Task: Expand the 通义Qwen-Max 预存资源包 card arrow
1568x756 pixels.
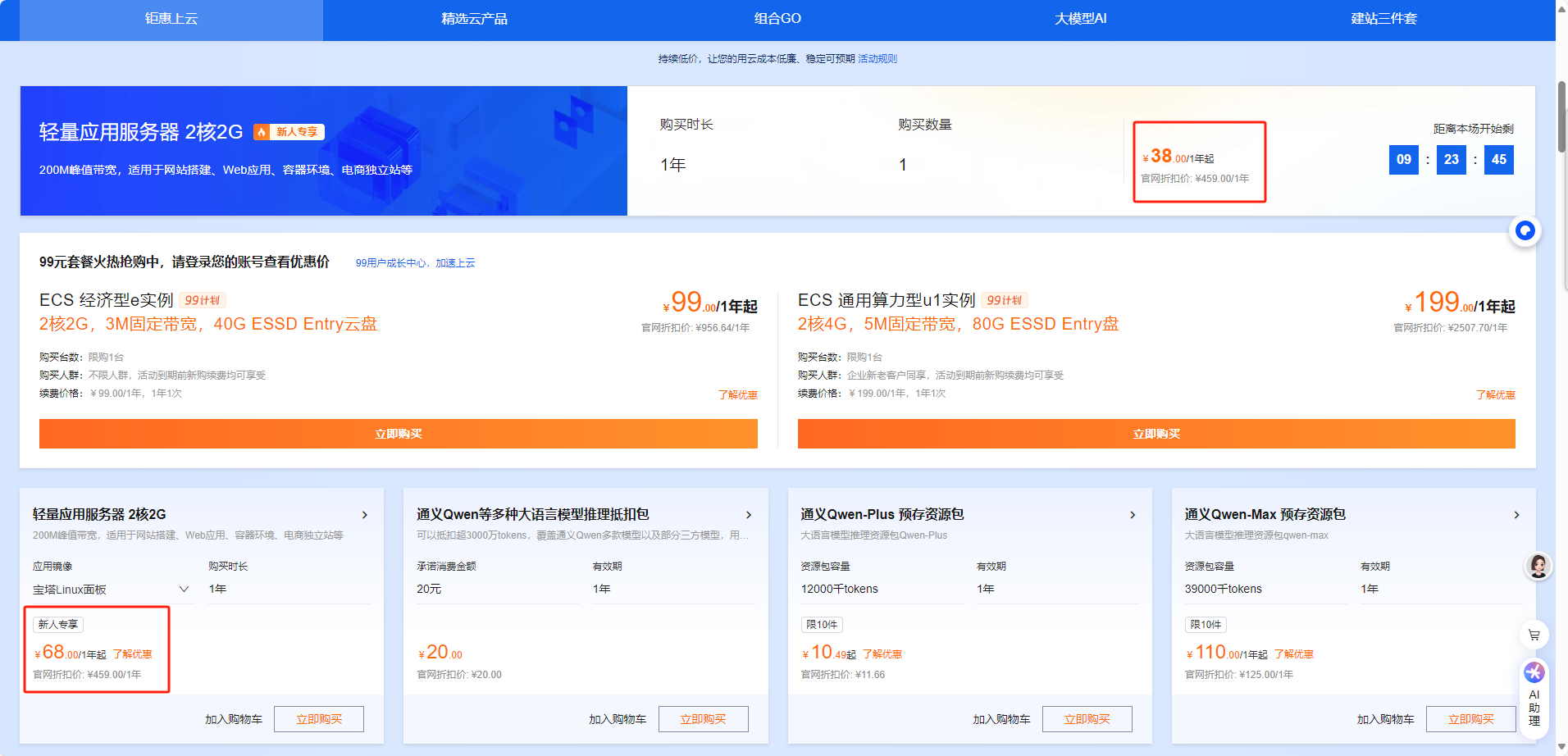Action: point(1516,515)
